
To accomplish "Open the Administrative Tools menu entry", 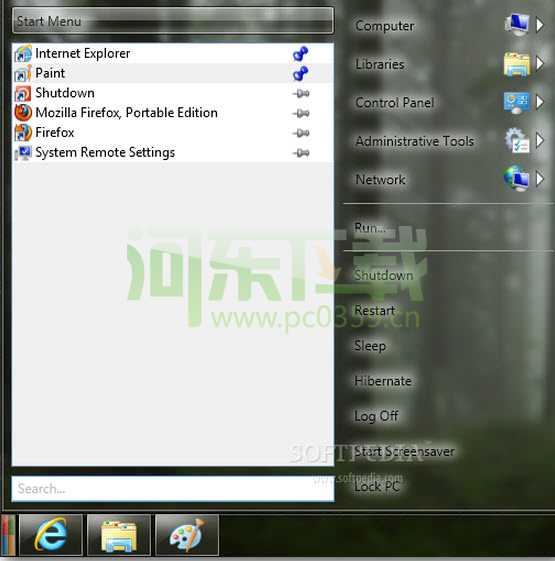I will [414, 141].
